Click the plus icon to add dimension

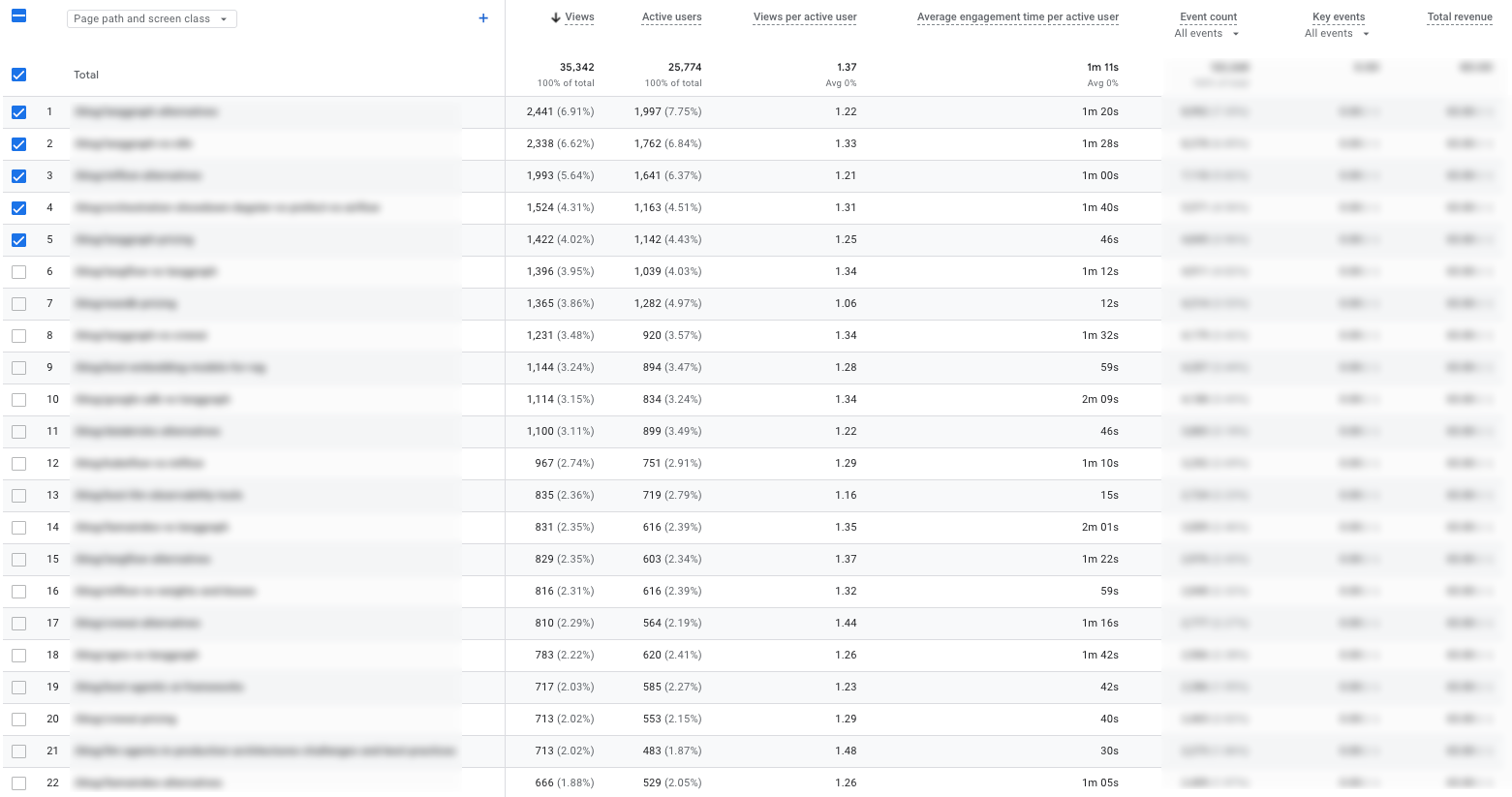point(483,18)
